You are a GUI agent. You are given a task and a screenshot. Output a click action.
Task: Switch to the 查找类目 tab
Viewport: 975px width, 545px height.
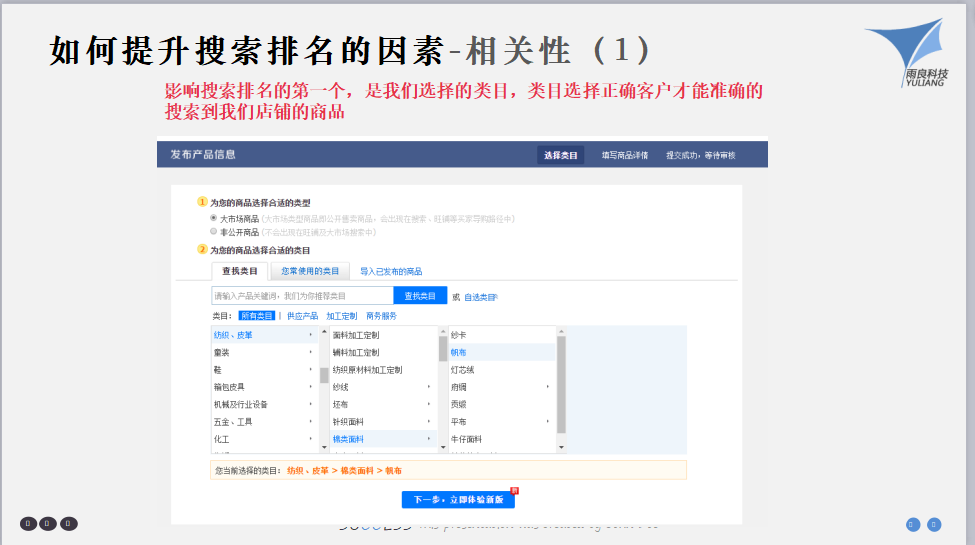240,271
